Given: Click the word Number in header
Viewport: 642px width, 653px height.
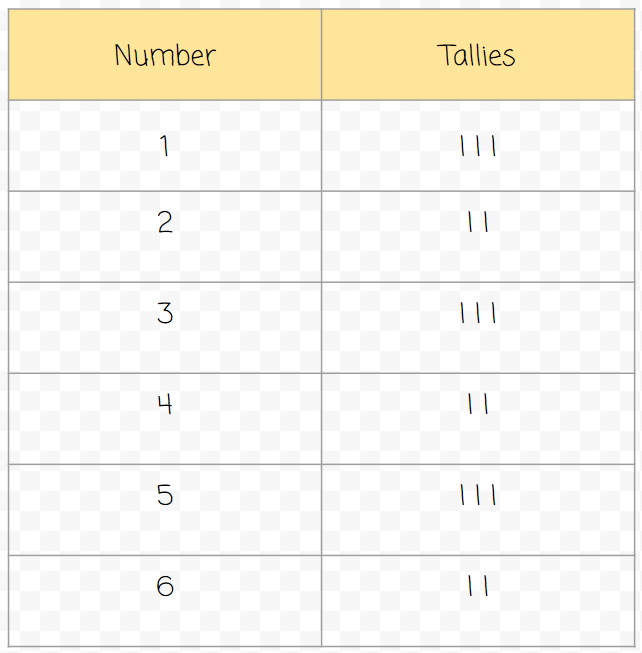Looking at the screenshot, I should click(165, 55).
